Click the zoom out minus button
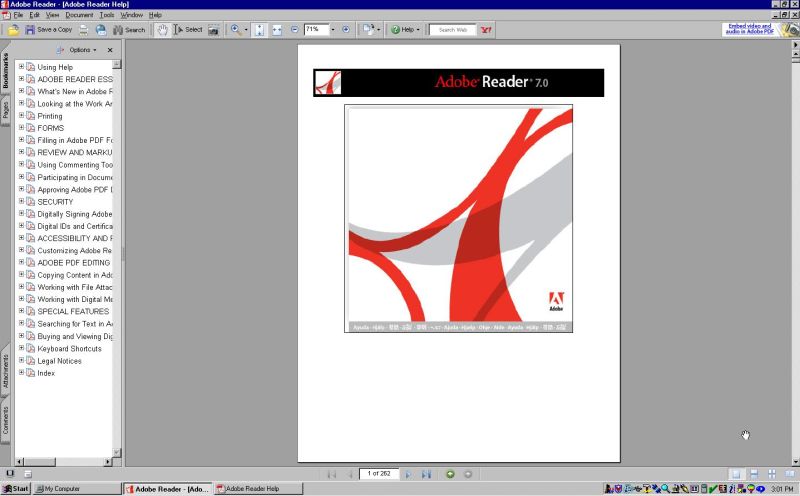This screenshot has height=496, width=800. pos(294,30)
